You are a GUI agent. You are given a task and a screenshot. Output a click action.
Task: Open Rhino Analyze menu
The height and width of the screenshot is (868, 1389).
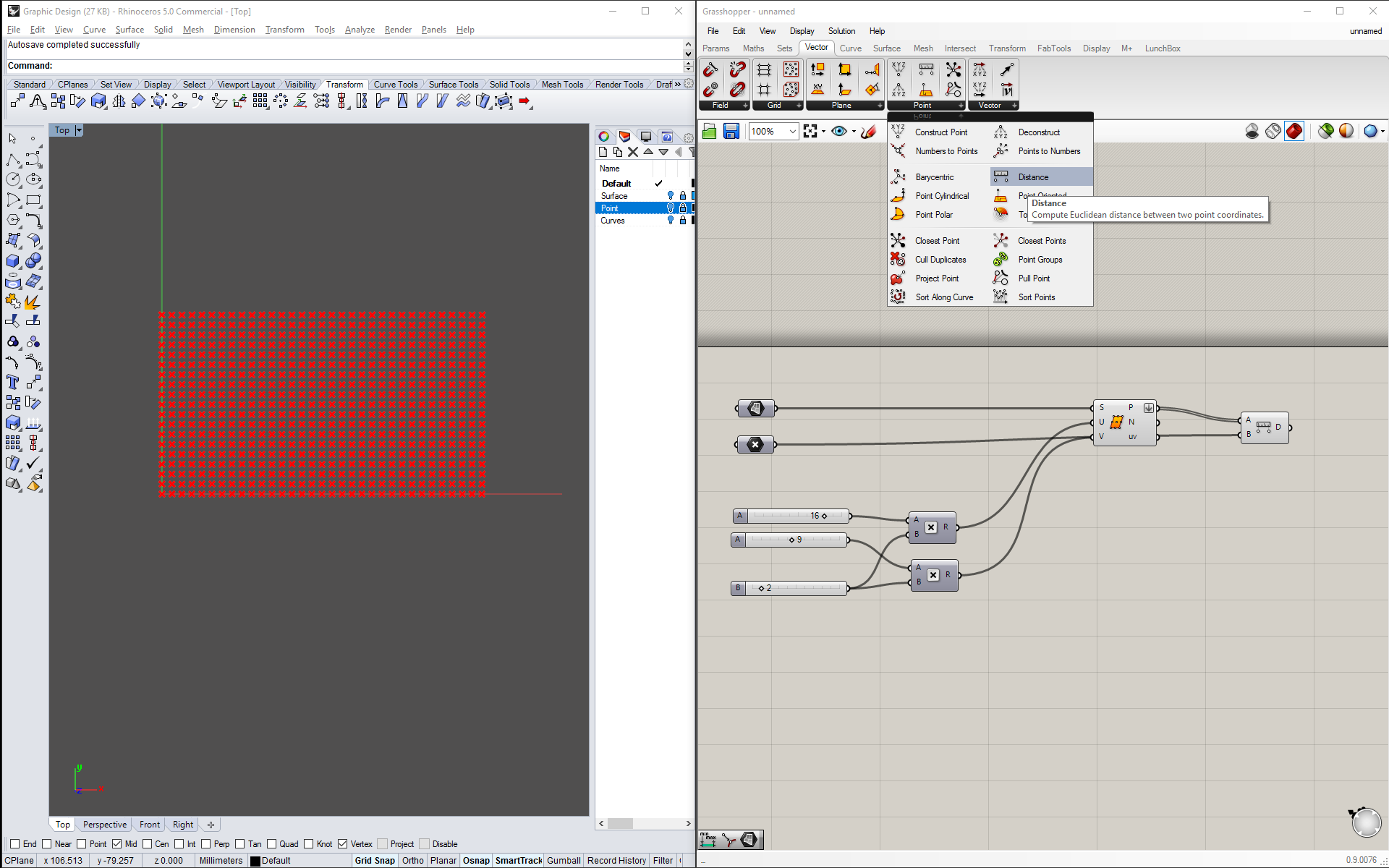[x=360, y=30]
